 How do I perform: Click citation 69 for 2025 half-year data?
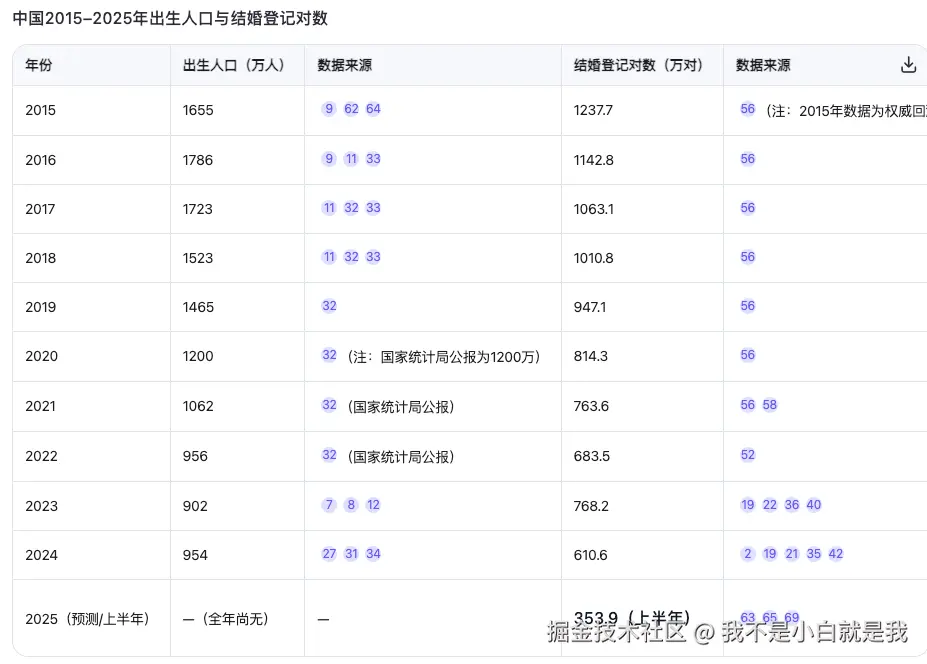pyautogui.click(x=790, y=617)
